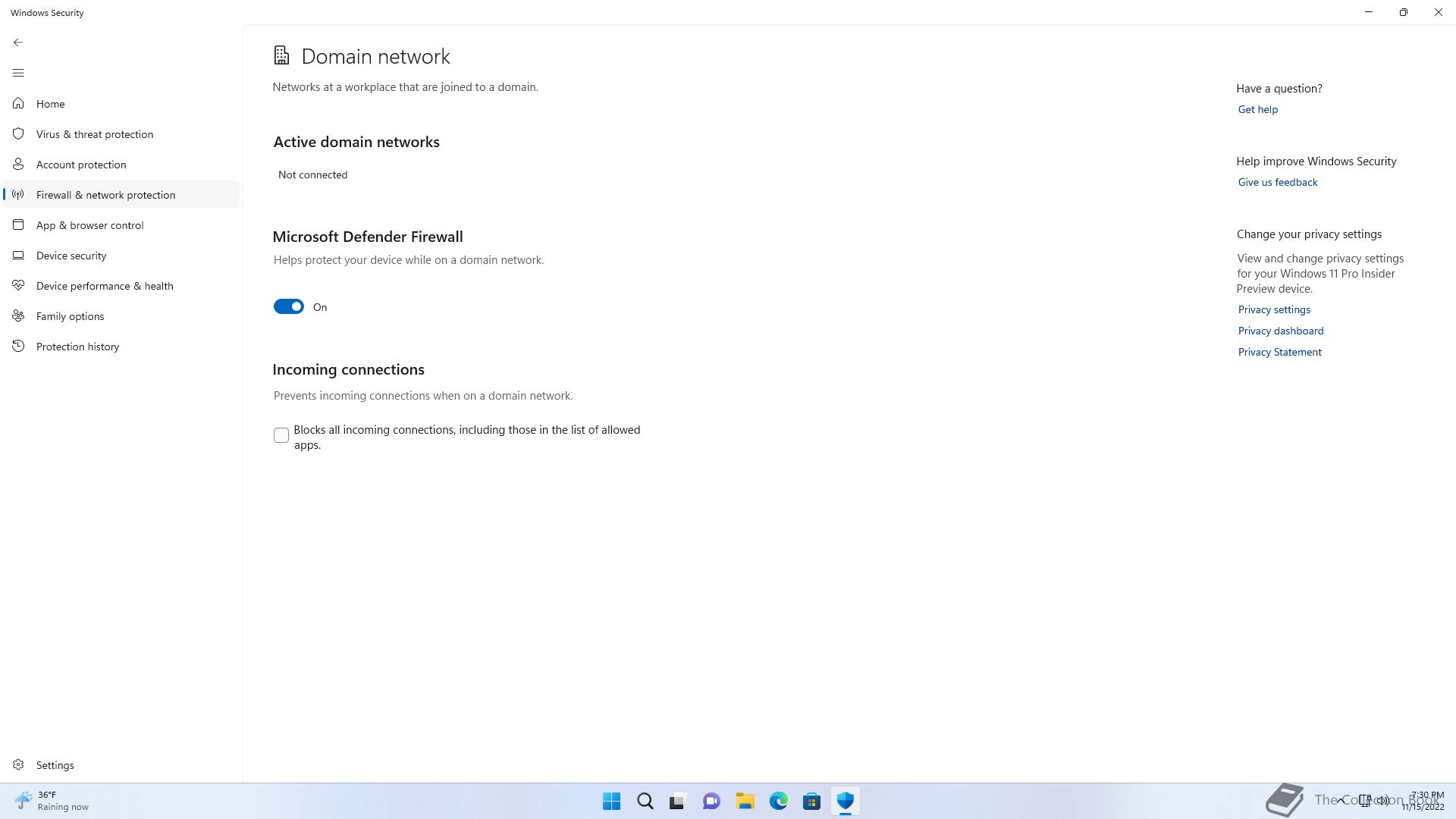Open Account protection page

(x=121, y=164)
